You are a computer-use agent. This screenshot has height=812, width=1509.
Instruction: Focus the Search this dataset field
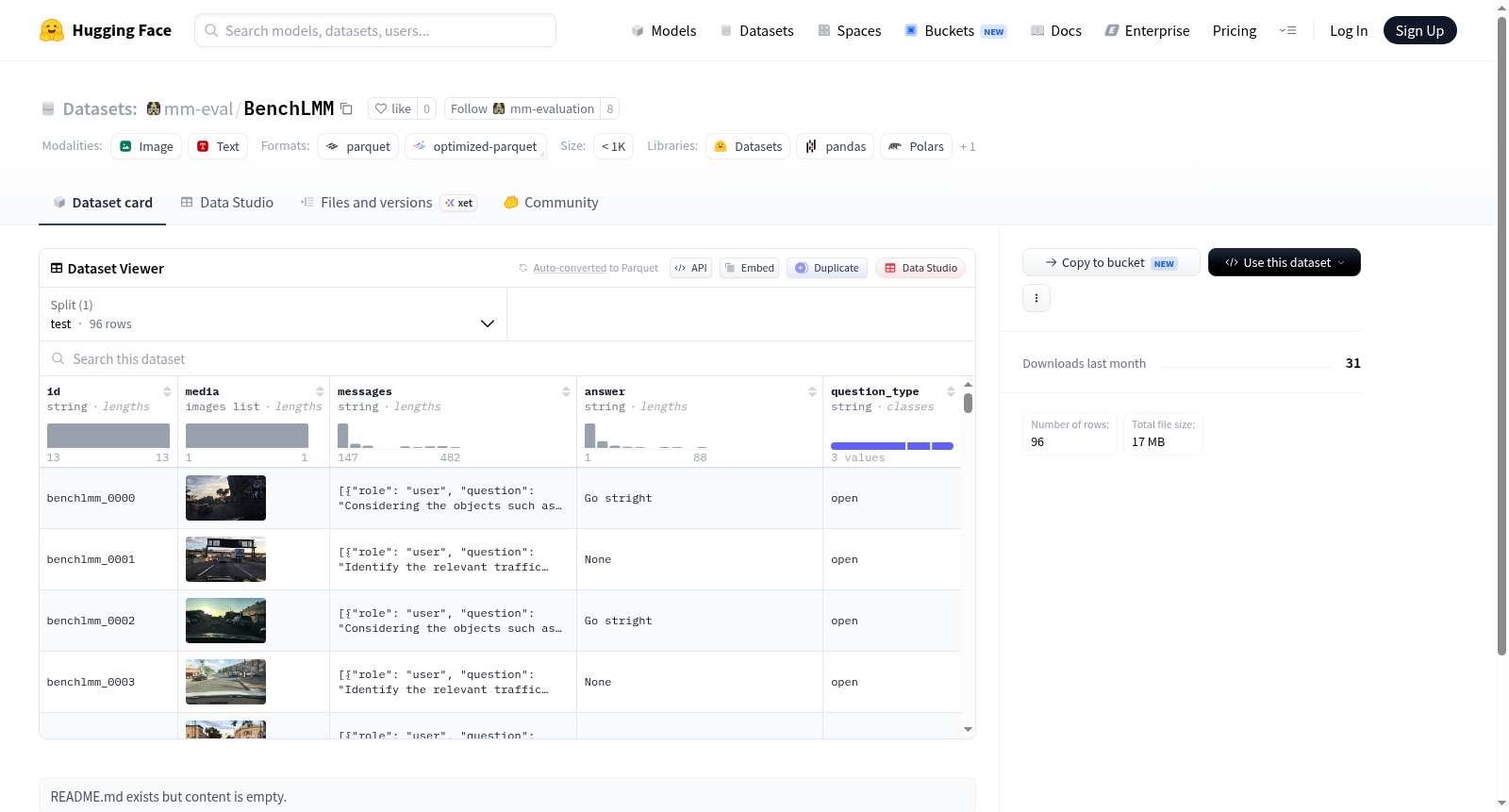[507, 358]
